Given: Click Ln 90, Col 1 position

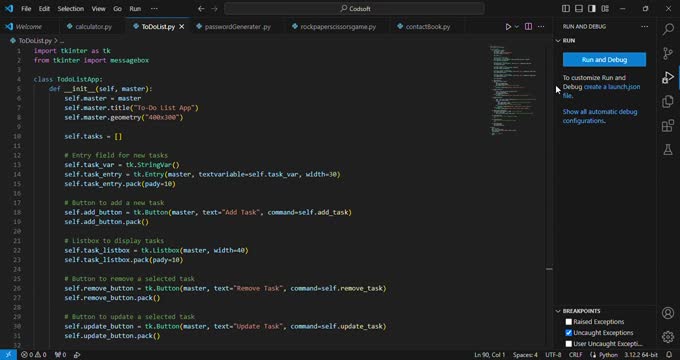Looking at the screenshot, I should (x=490, y=355).
